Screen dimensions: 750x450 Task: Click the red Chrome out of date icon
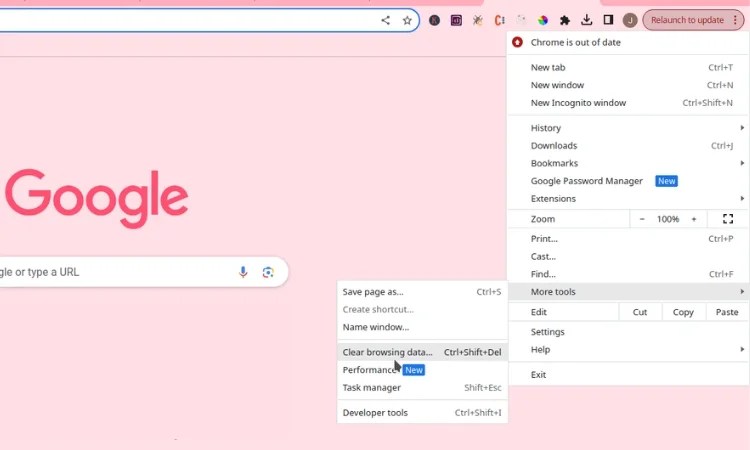click(517, 42)
